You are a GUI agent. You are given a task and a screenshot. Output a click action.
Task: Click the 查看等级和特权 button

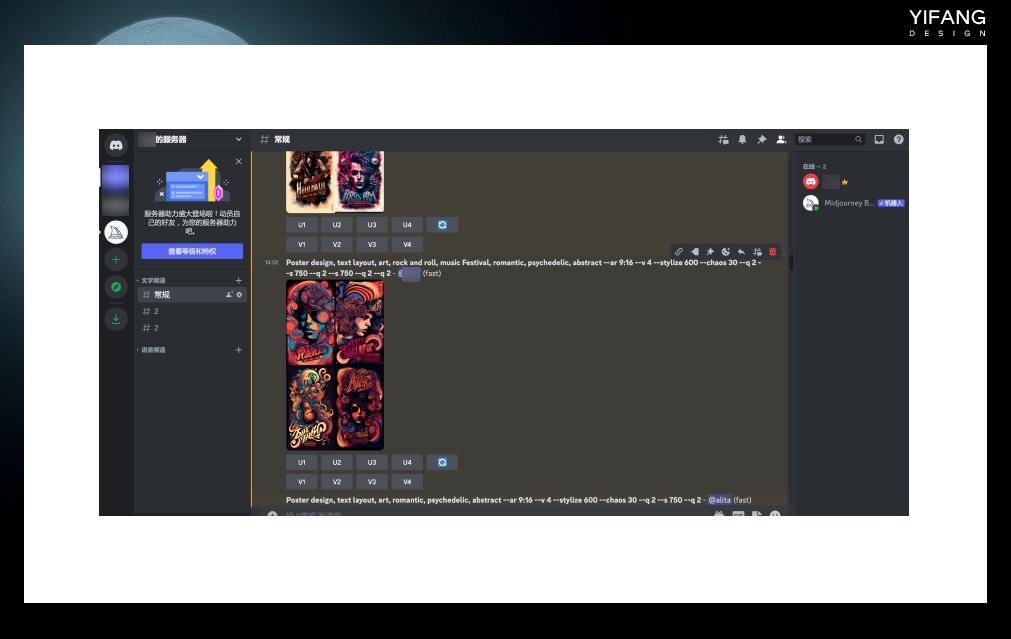click(192, 251)
